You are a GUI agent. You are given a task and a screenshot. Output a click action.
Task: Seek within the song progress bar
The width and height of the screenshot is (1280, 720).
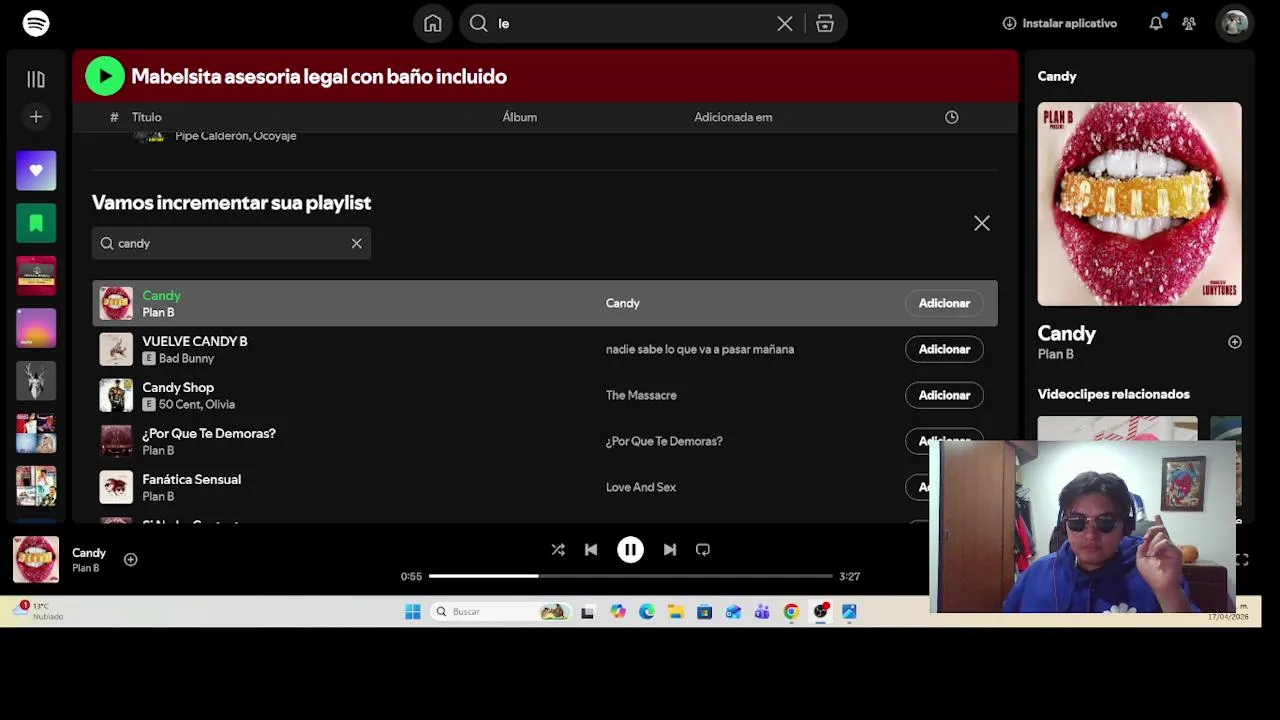click(631, 576)
